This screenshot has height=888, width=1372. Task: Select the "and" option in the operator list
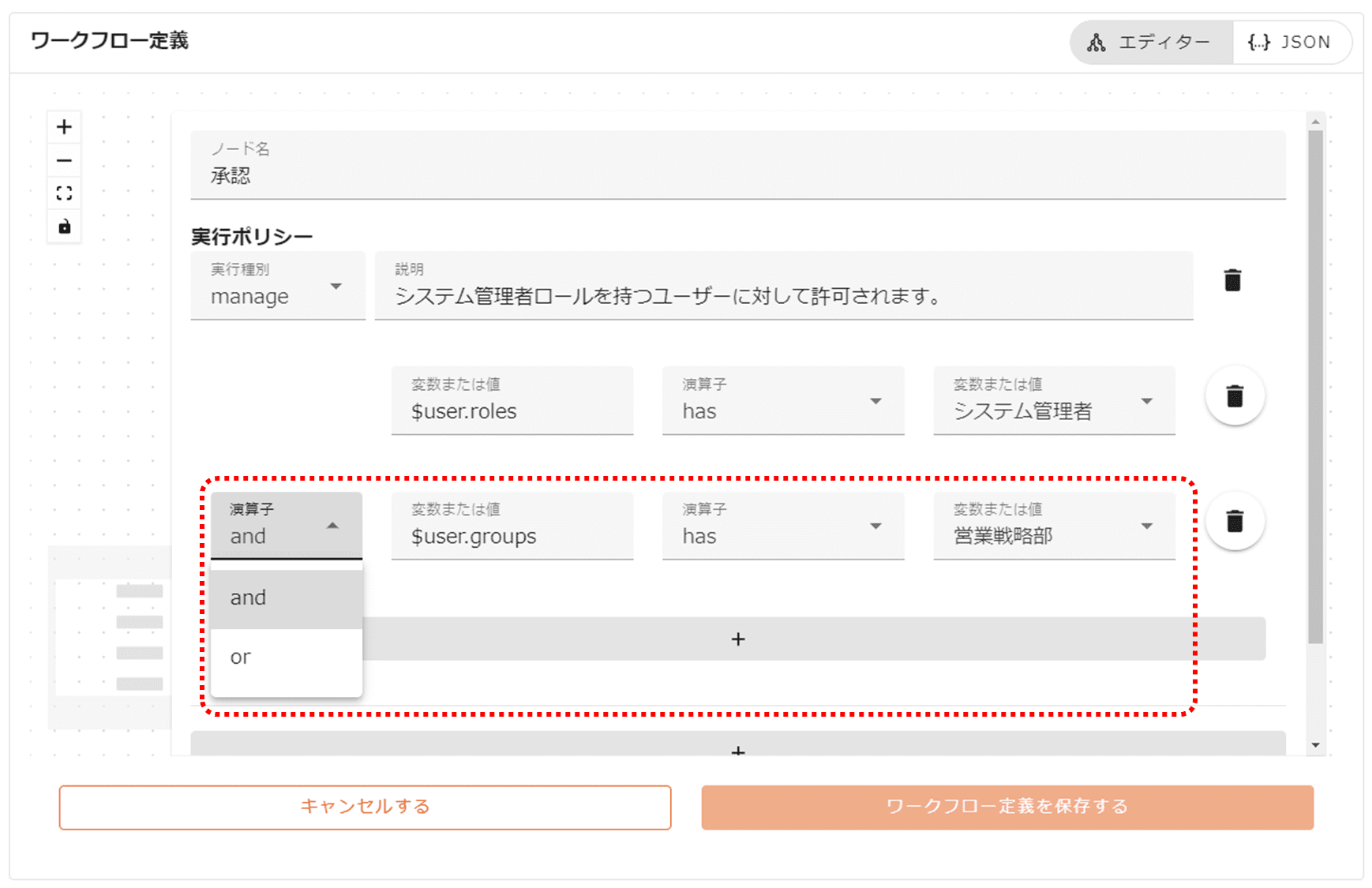[x=286, y=598]
